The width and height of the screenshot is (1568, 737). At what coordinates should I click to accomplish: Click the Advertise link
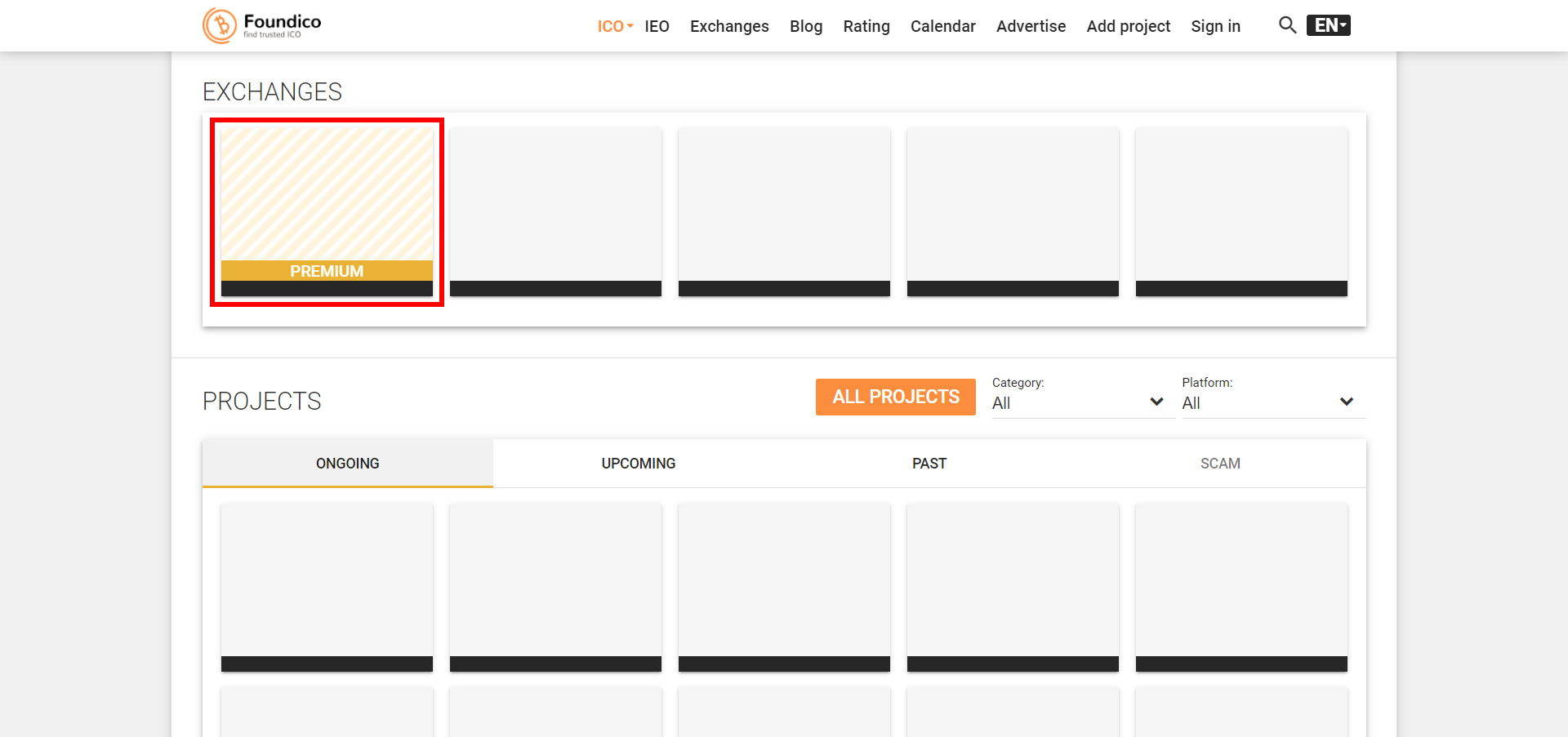coord(1031,26)
